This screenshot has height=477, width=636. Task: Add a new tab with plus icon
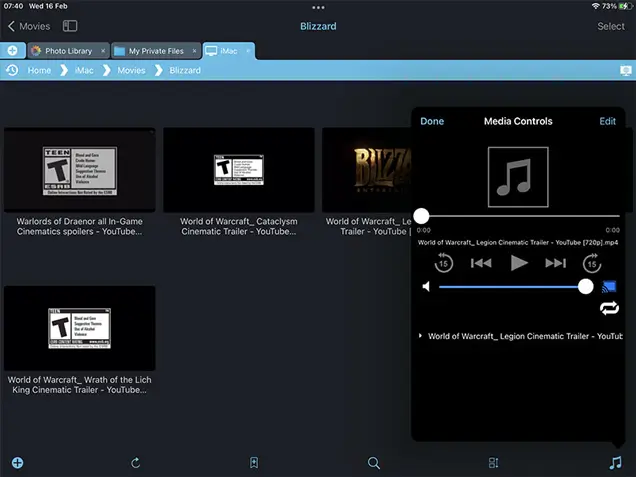pos(13,50)
